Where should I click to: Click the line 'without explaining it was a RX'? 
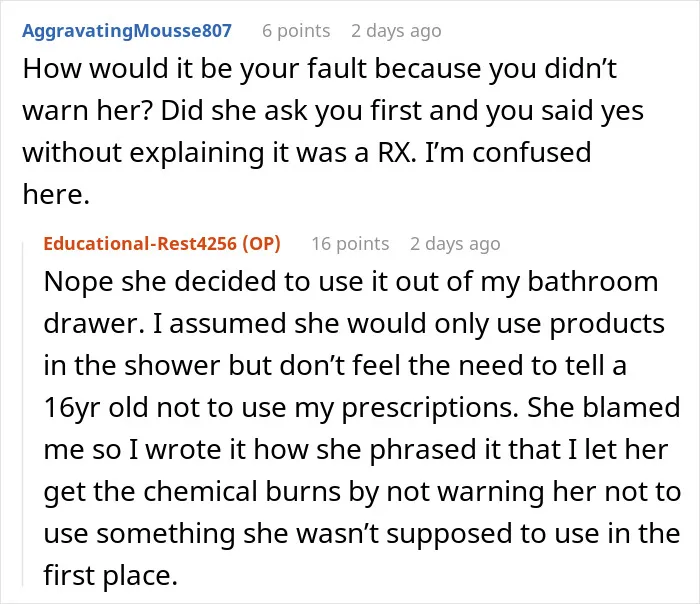[307, 153]
